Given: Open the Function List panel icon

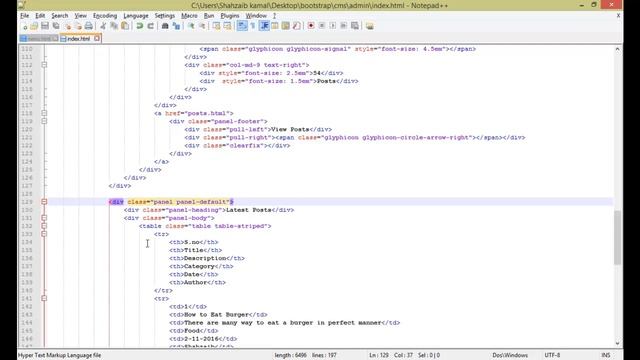Looking at the screenshot, I should coord(296,26).
